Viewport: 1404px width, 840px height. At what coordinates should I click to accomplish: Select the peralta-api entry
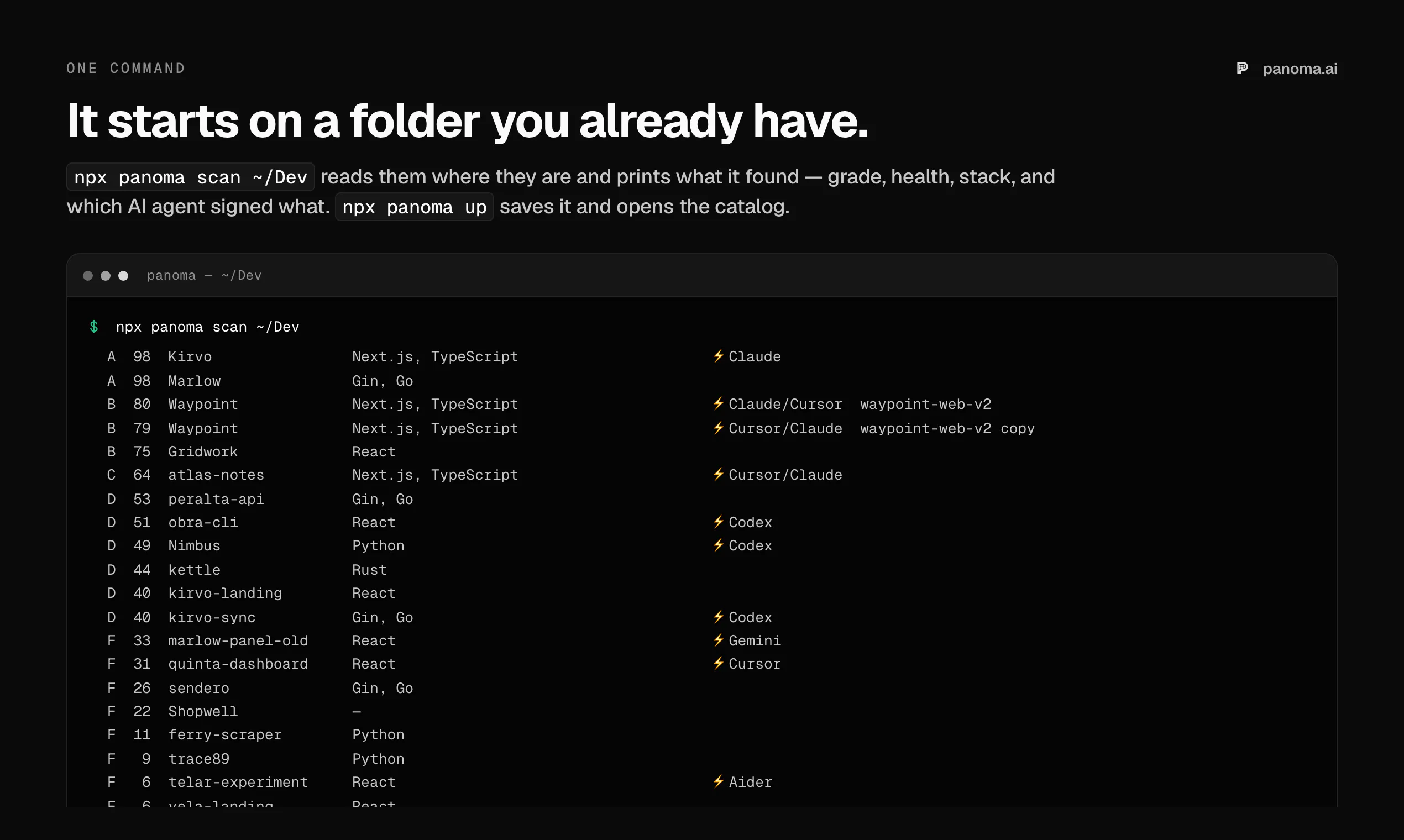click(x=216, y=499)
